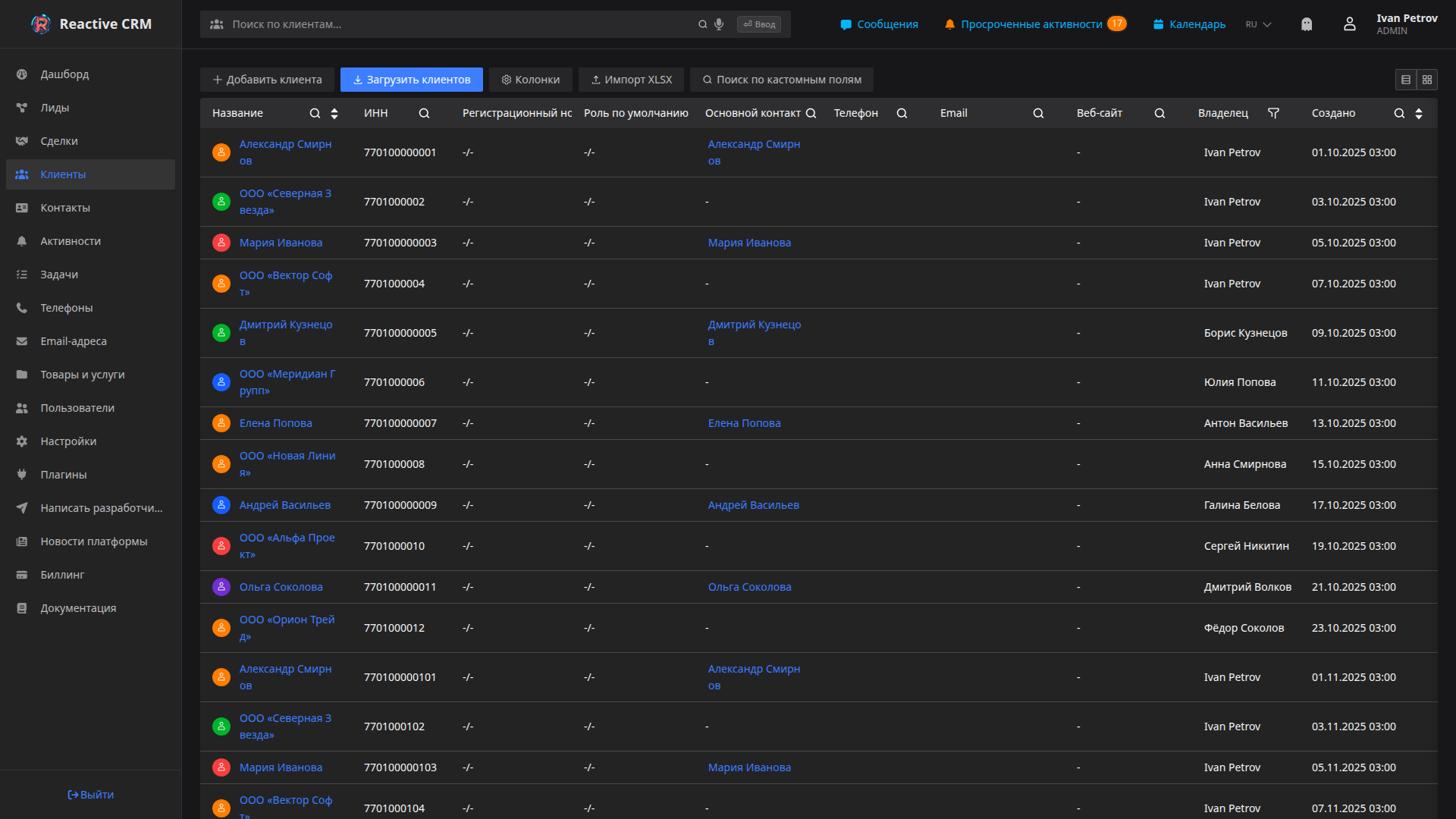Viewport: 1456px width, 819px height.
Task: Open Лиды in sidebar
Action: [x=90, y=108]
